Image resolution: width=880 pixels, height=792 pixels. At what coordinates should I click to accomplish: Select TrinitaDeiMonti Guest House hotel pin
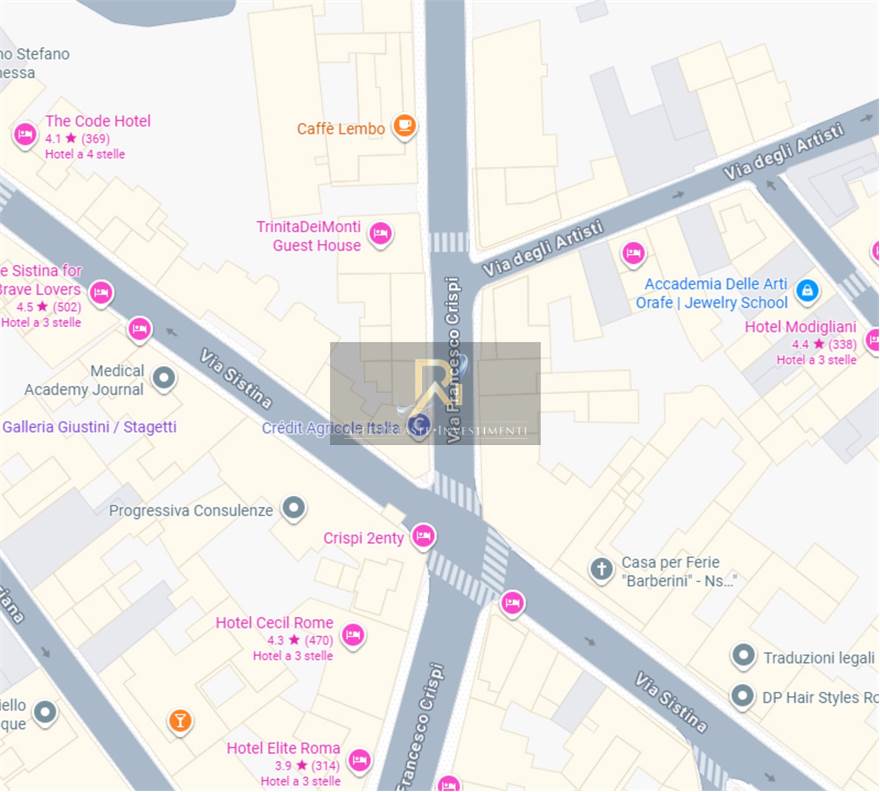point(381,234)
